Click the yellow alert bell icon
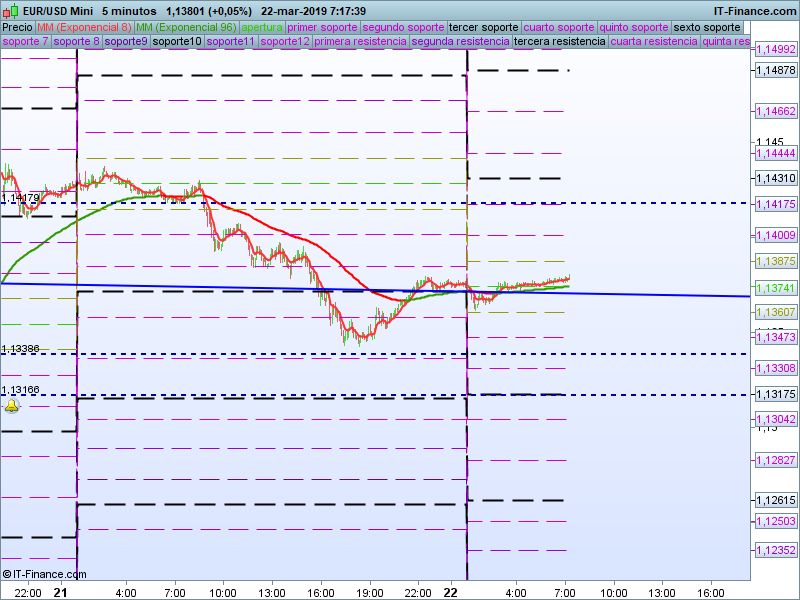800x600 pixels. click(12, 405)
